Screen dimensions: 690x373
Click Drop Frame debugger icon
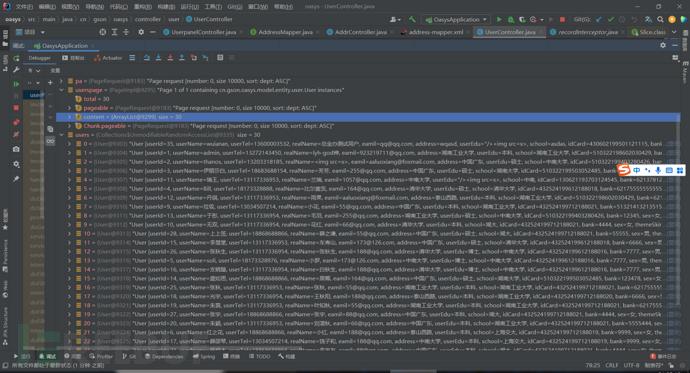pos(194,58)
